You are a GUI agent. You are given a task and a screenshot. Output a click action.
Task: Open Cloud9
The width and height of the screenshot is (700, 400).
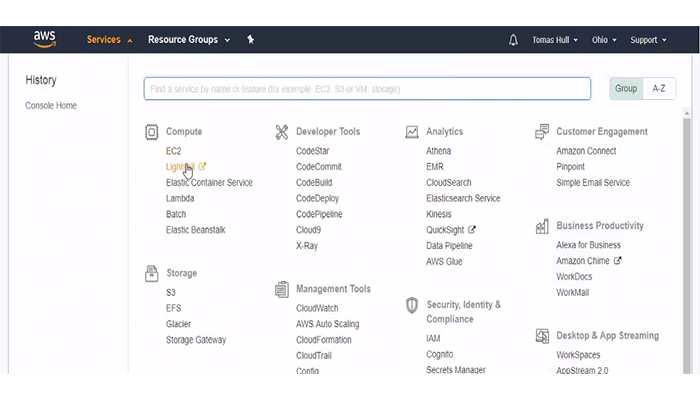click(x=308, y=230)
